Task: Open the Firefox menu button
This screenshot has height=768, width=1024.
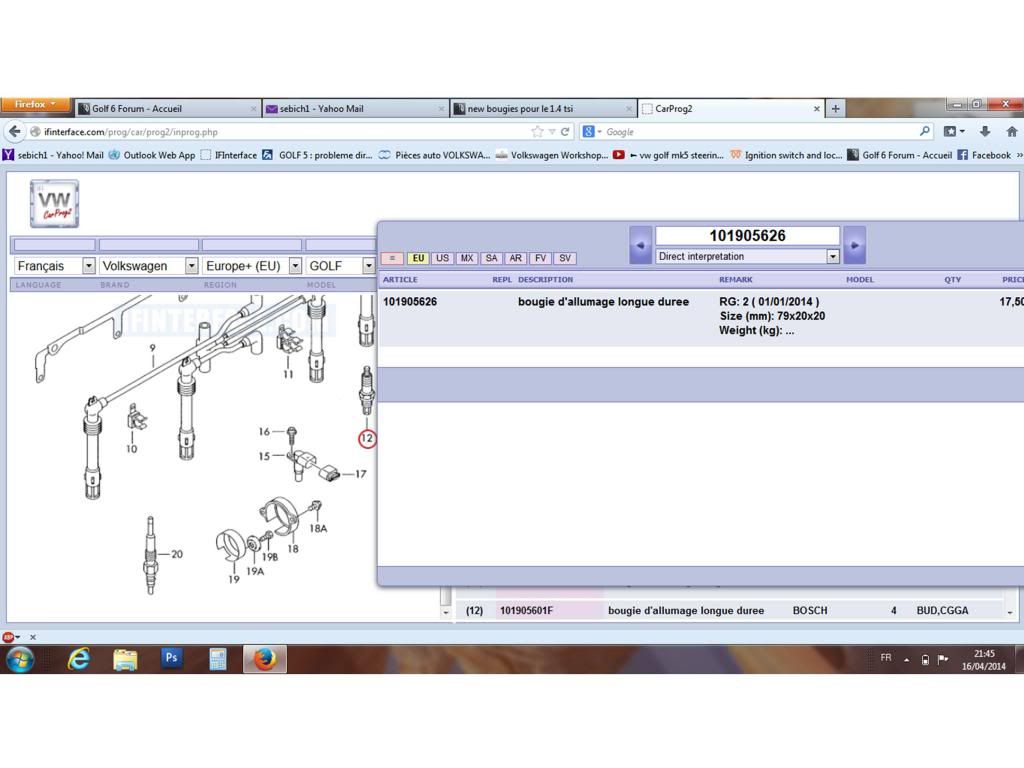Action: [x=37, y=104]
